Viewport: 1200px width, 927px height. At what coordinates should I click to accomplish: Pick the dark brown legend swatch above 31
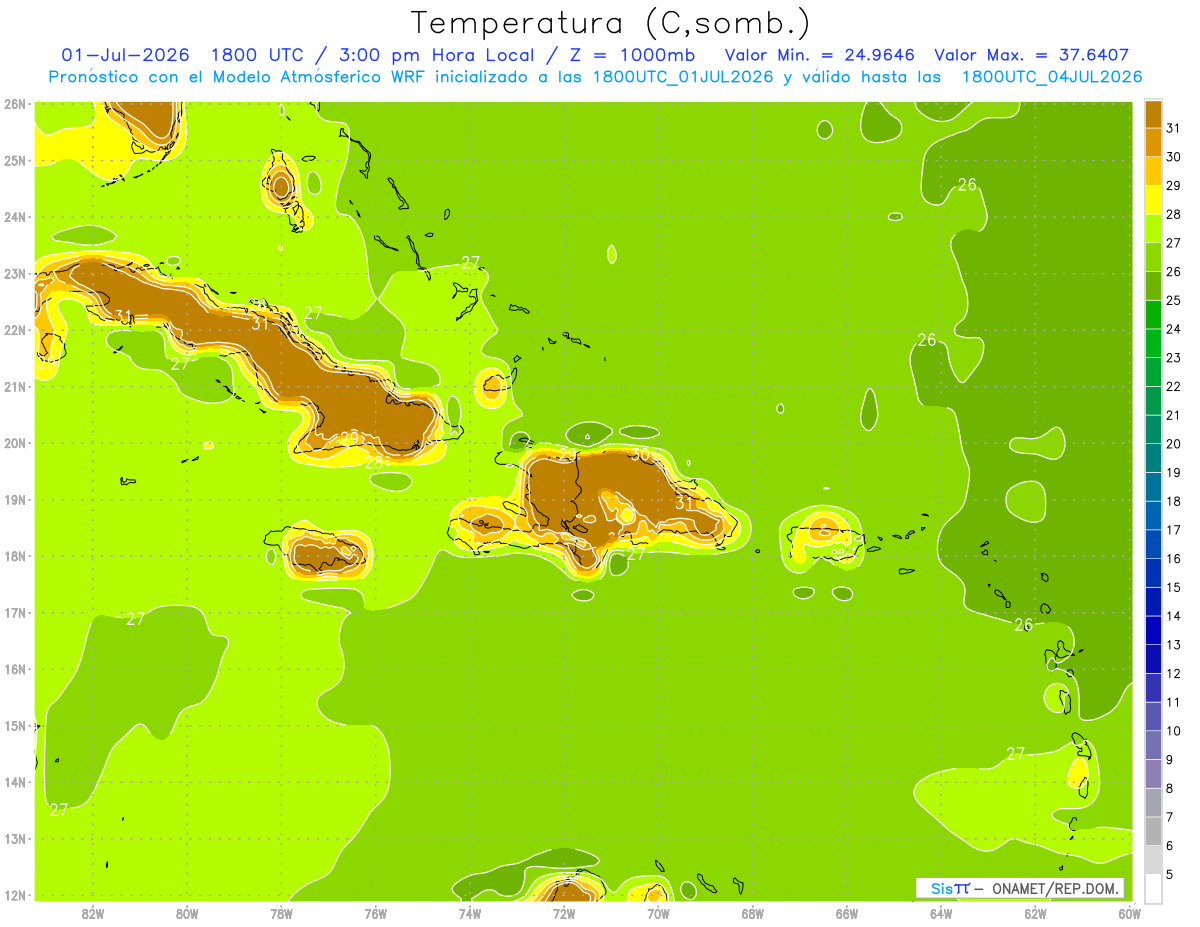pyautogui.click(x=1153, y=114)
